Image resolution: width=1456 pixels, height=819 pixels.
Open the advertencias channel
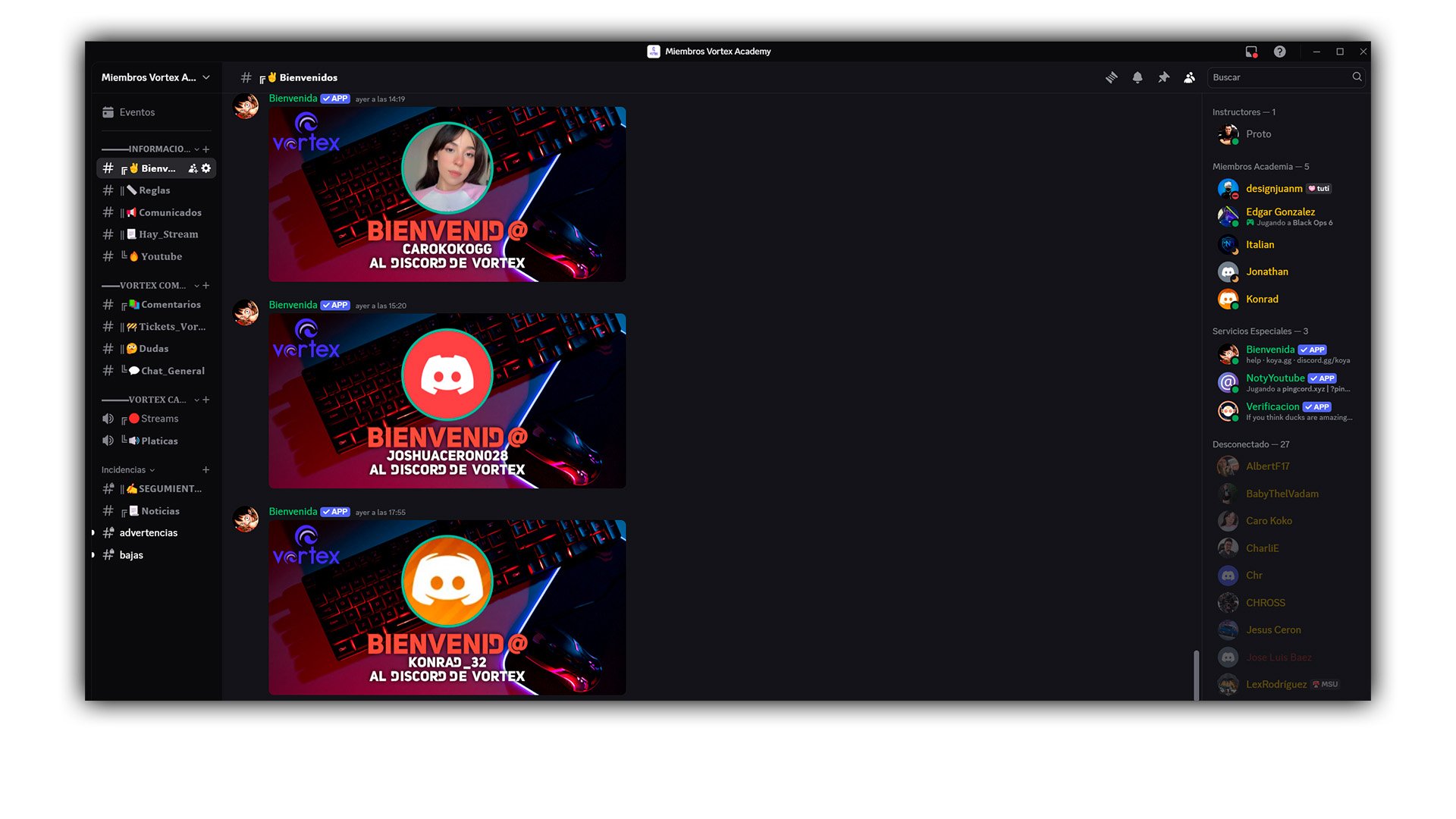pos(156,533)
